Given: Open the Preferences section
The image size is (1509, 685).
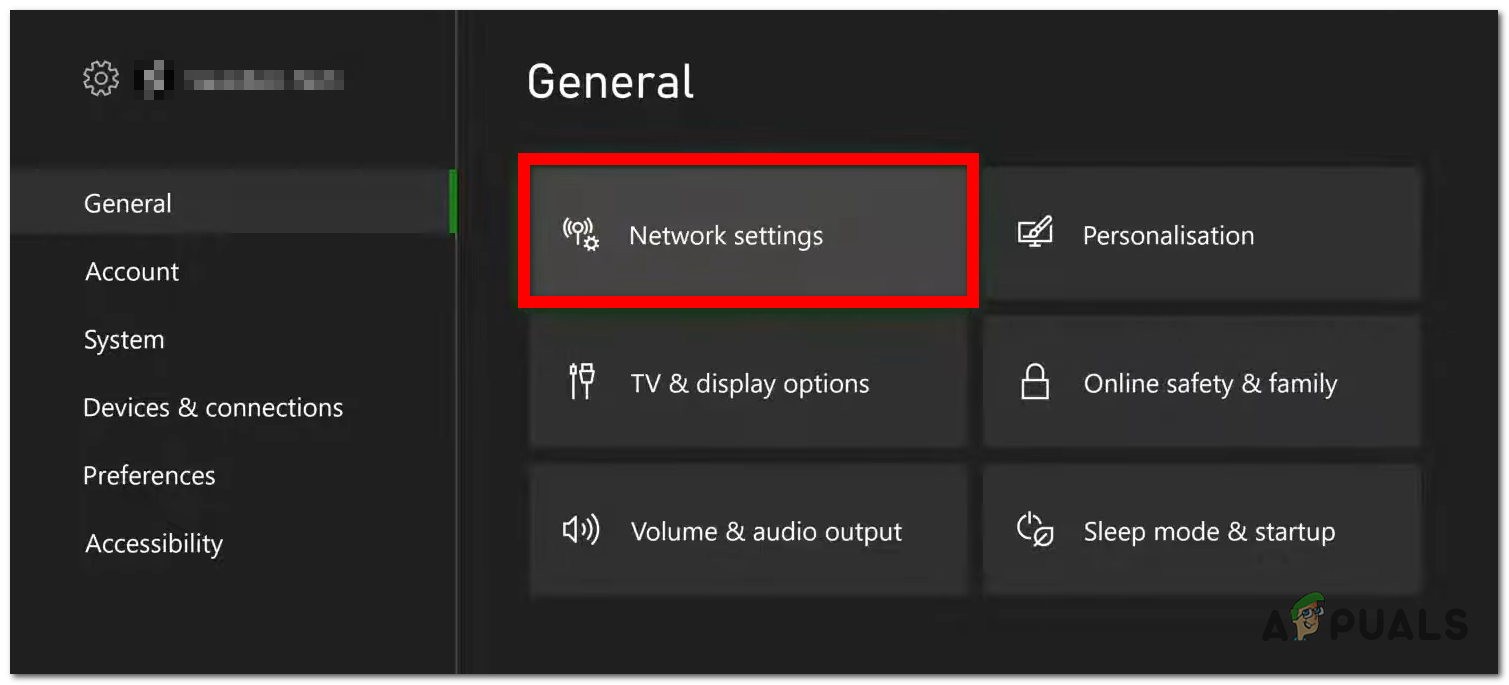Looking at the screenshot, I should (x=150, y=475).
